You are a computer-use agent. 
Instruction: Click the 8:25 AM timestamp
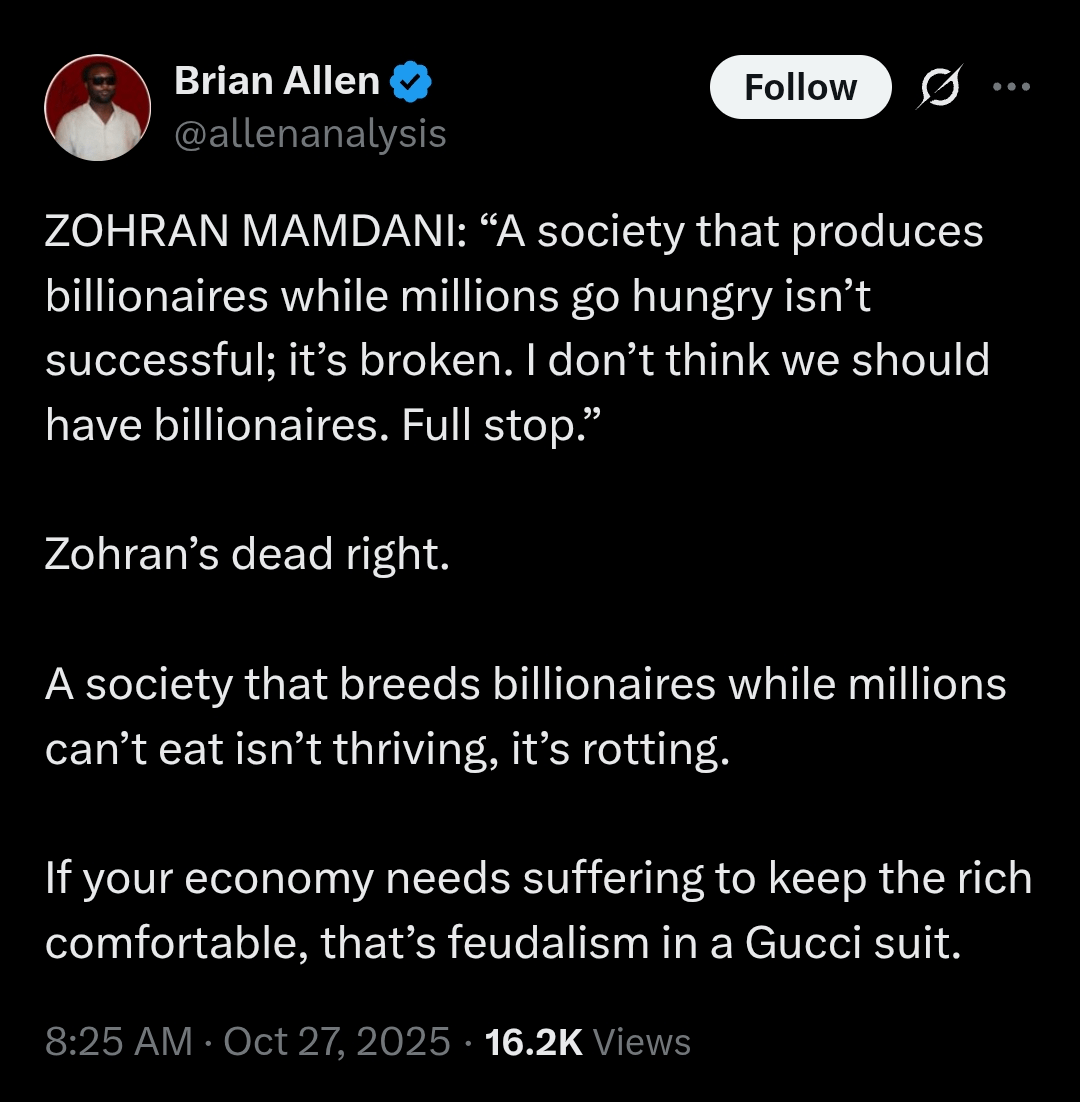click(118, 1042)
